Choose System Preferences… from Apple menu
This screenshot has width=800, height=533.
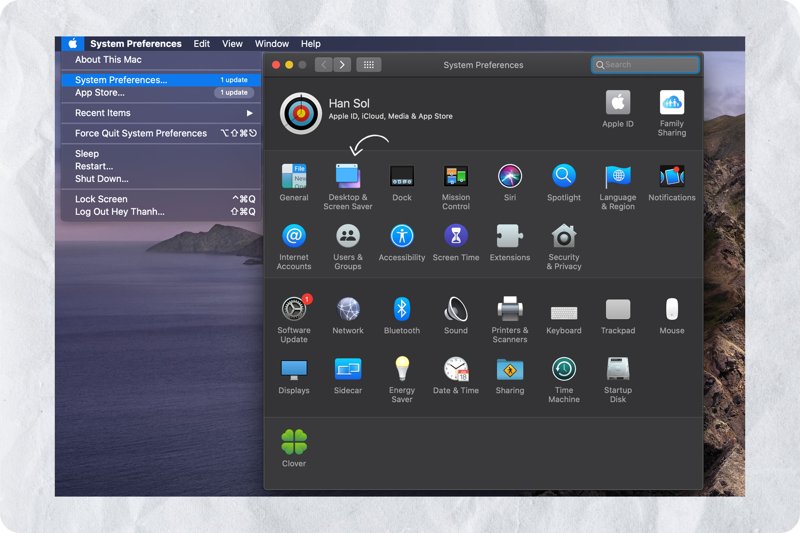161,80
